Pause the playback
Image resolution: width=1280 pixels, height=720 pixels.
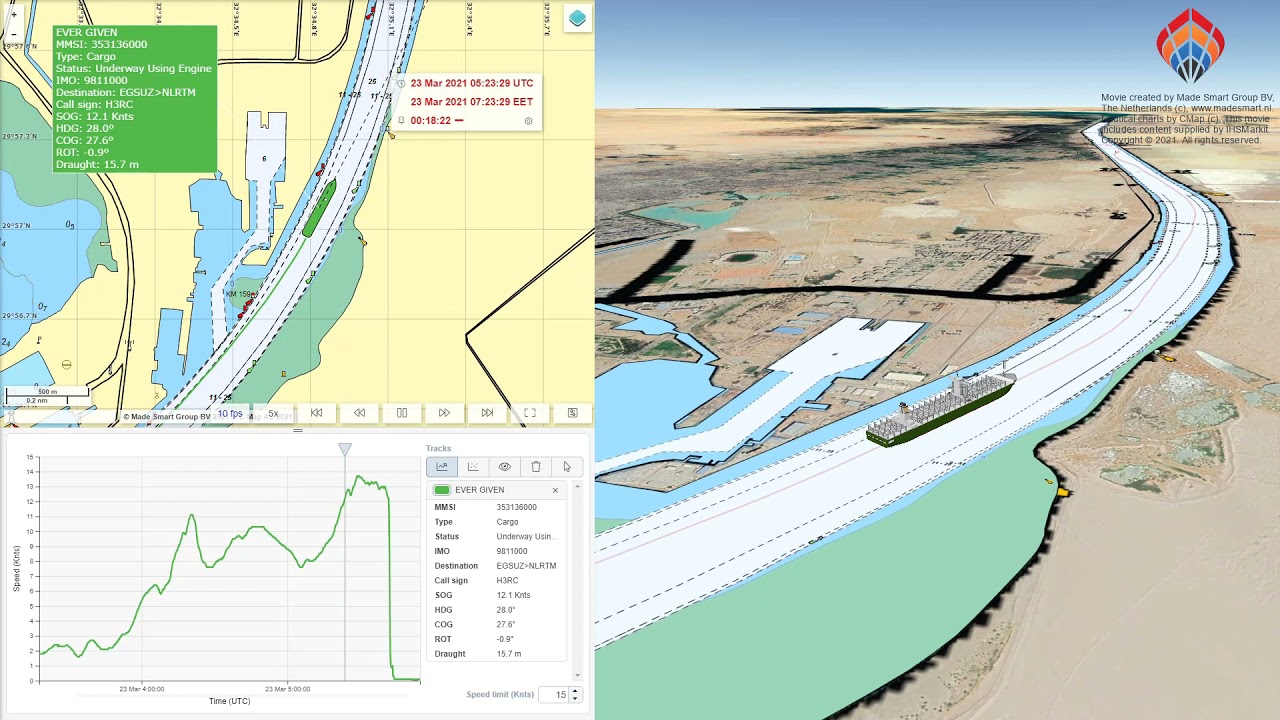(x=401, y=413)
